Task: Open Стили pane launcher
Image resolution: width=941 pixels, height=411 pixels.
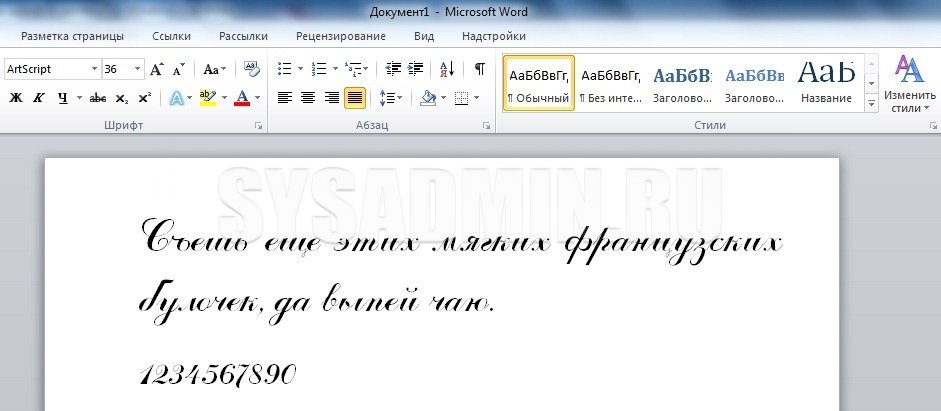Action: click(933, 126)
